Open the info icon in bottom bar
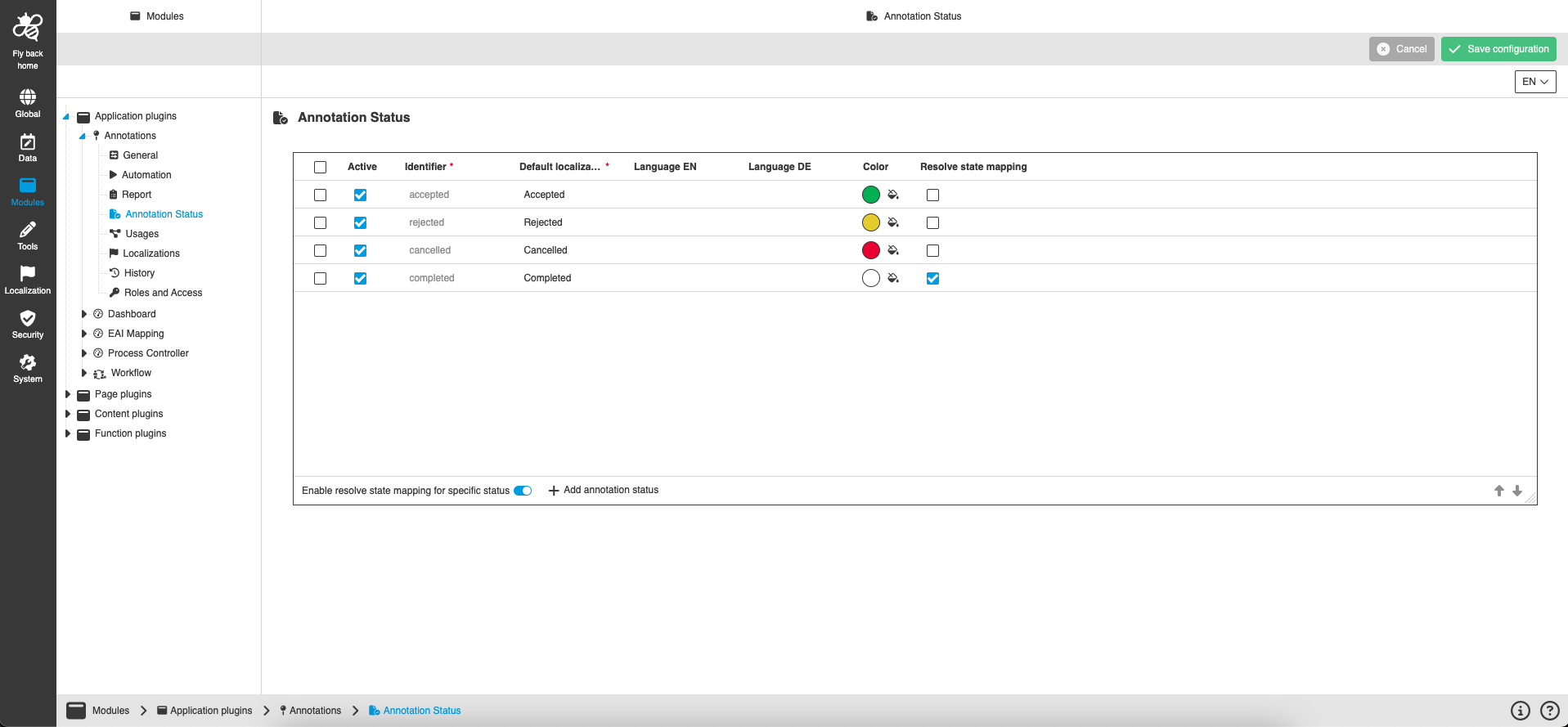 1521,711
